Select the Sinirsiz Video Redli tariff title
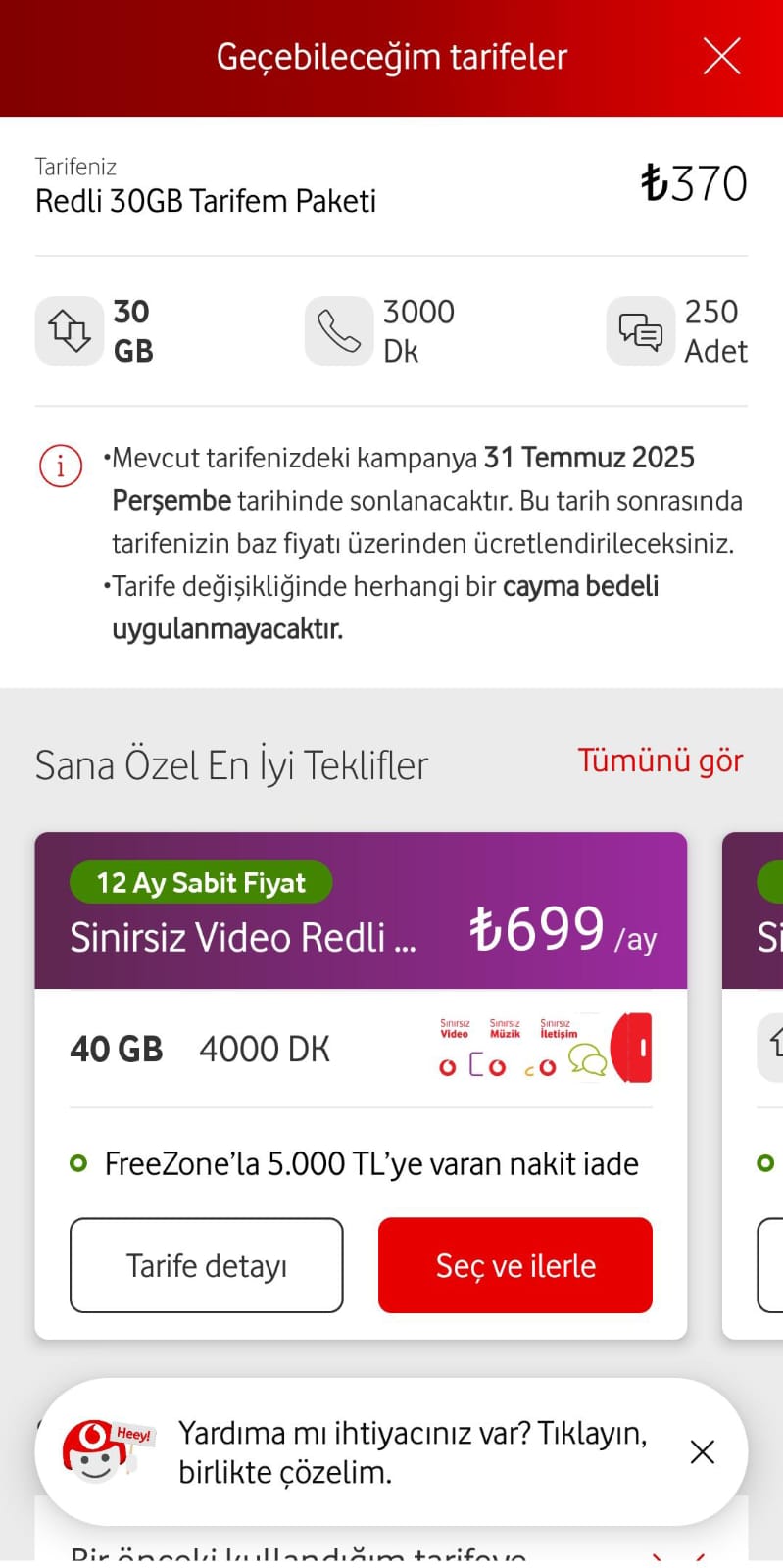Viewport: 783px width, 1568px height. click(243, 938)
